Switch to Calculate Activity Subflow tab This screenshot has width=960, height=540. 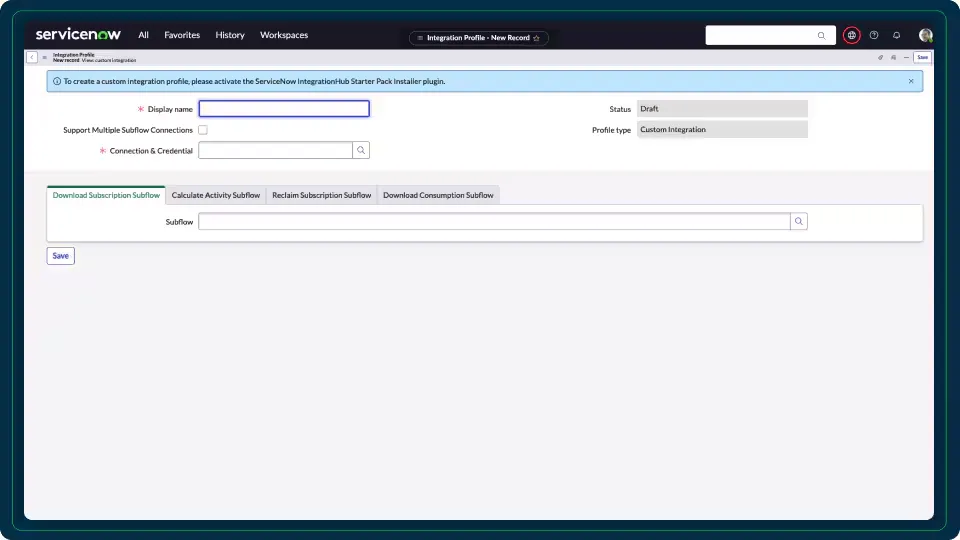(x=216, y=195)
